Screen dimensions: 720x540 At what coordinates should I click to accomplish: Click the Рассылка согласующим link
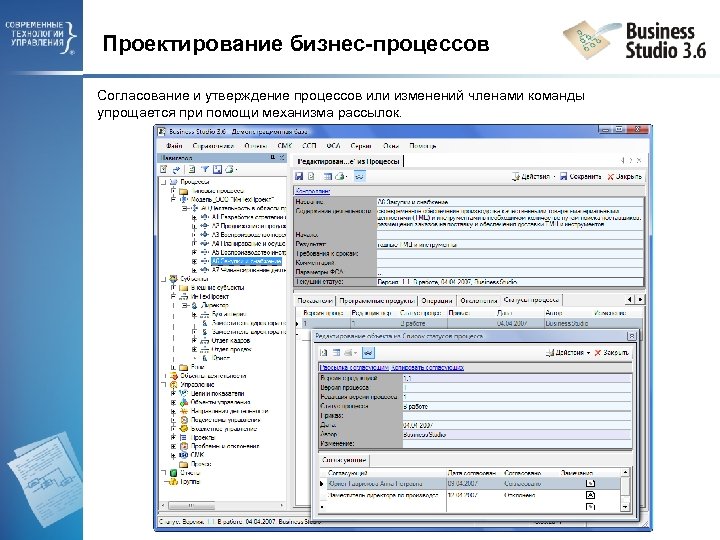point(354,367)
